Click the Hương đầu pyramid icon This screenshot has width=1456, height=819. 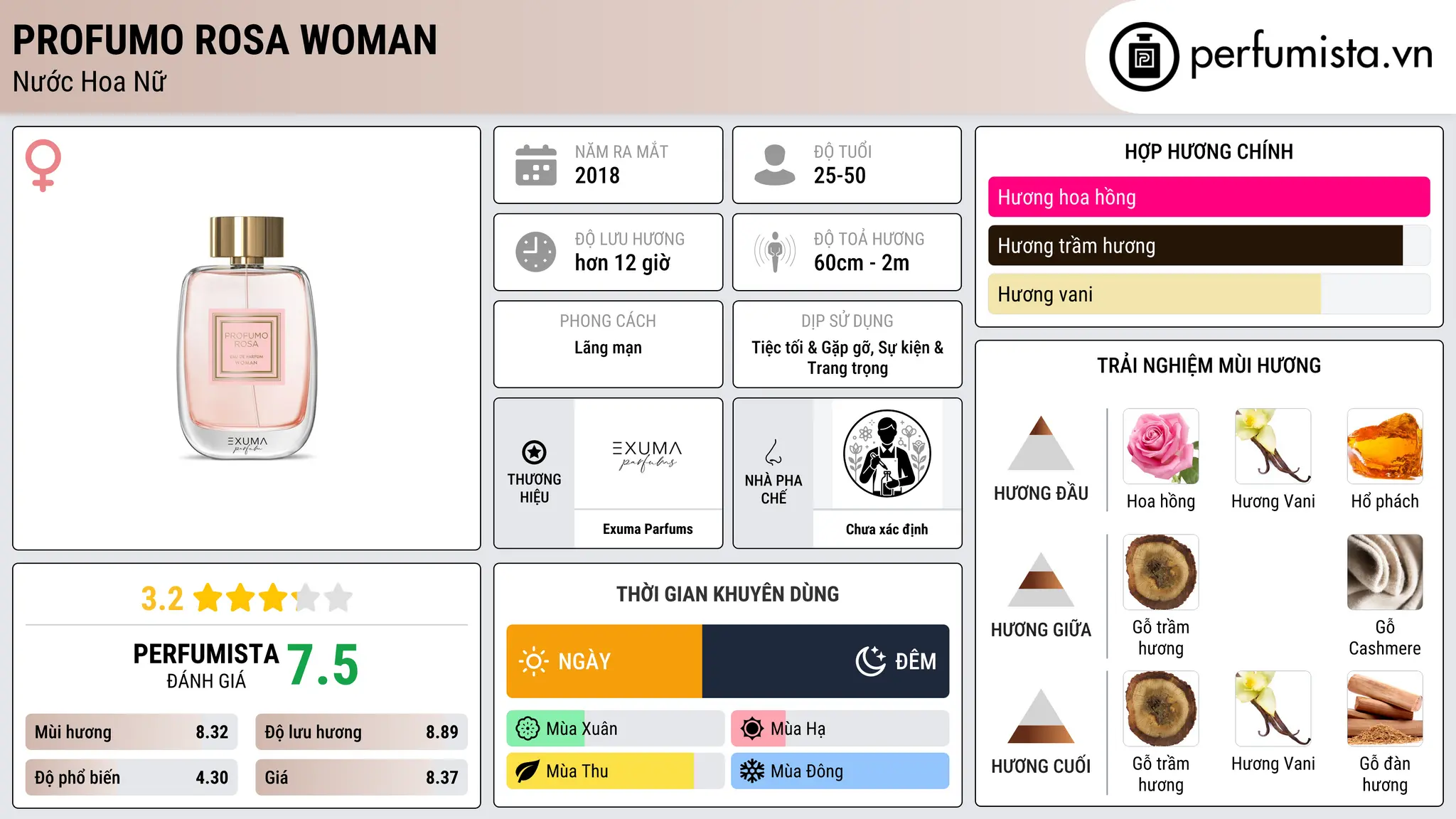click(1041, 443)
